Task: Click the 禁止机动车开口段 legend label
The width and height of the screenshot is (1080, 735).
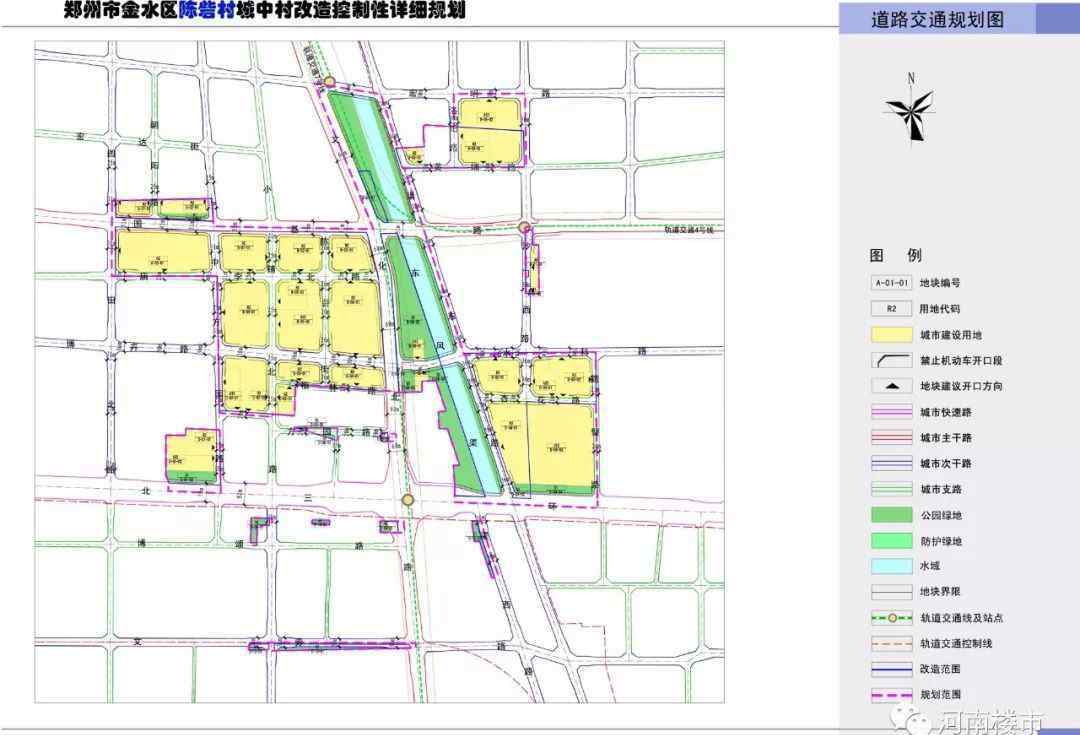Action: pyautogui.click(x=962, y=360)
